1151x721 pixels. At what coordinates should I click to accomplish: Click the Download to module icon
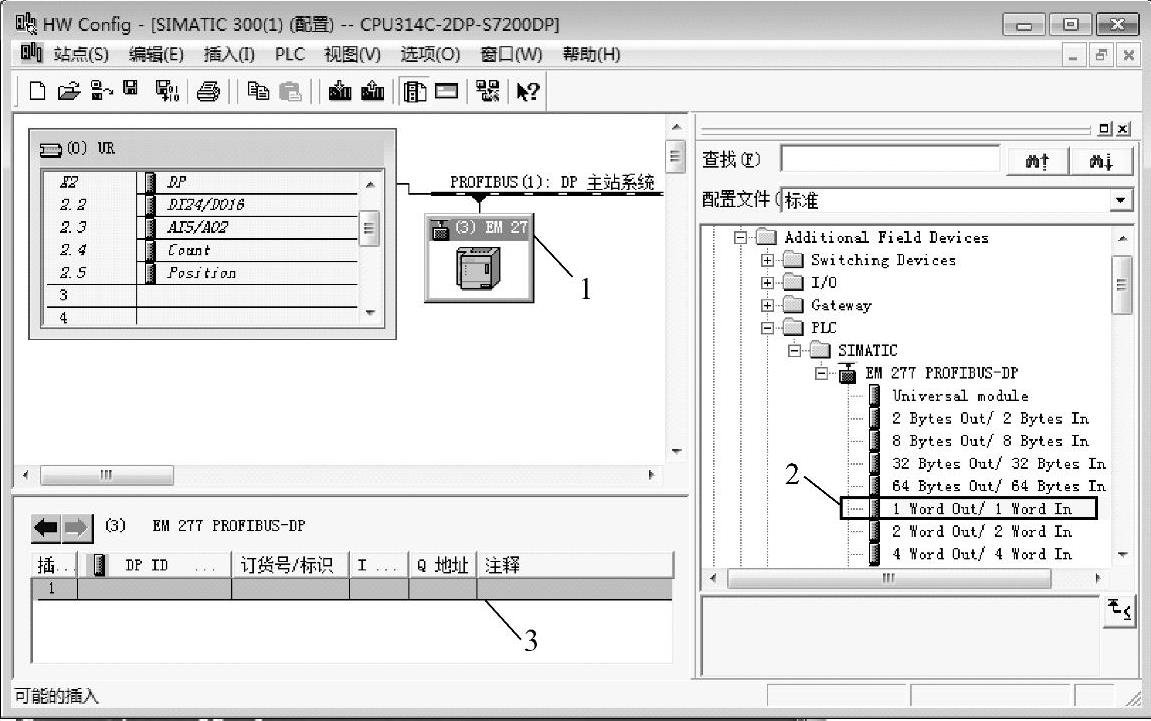coord(339,91)
